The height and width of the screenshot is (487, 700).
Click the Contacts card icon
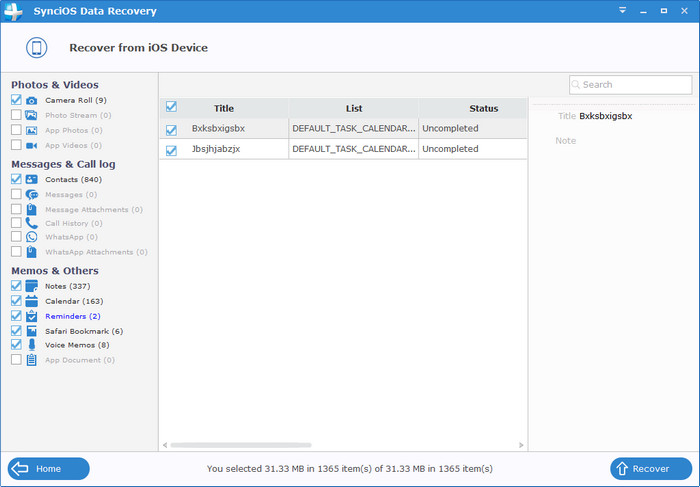[31, 179]
